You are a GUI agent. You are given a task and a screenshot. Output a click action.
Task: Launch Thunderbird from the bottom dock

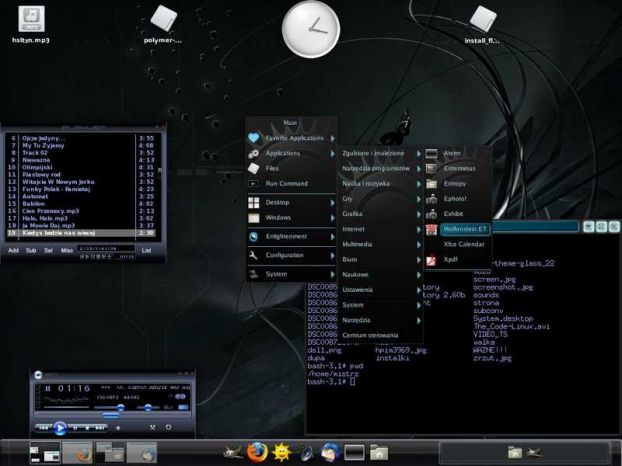[330, 452]
